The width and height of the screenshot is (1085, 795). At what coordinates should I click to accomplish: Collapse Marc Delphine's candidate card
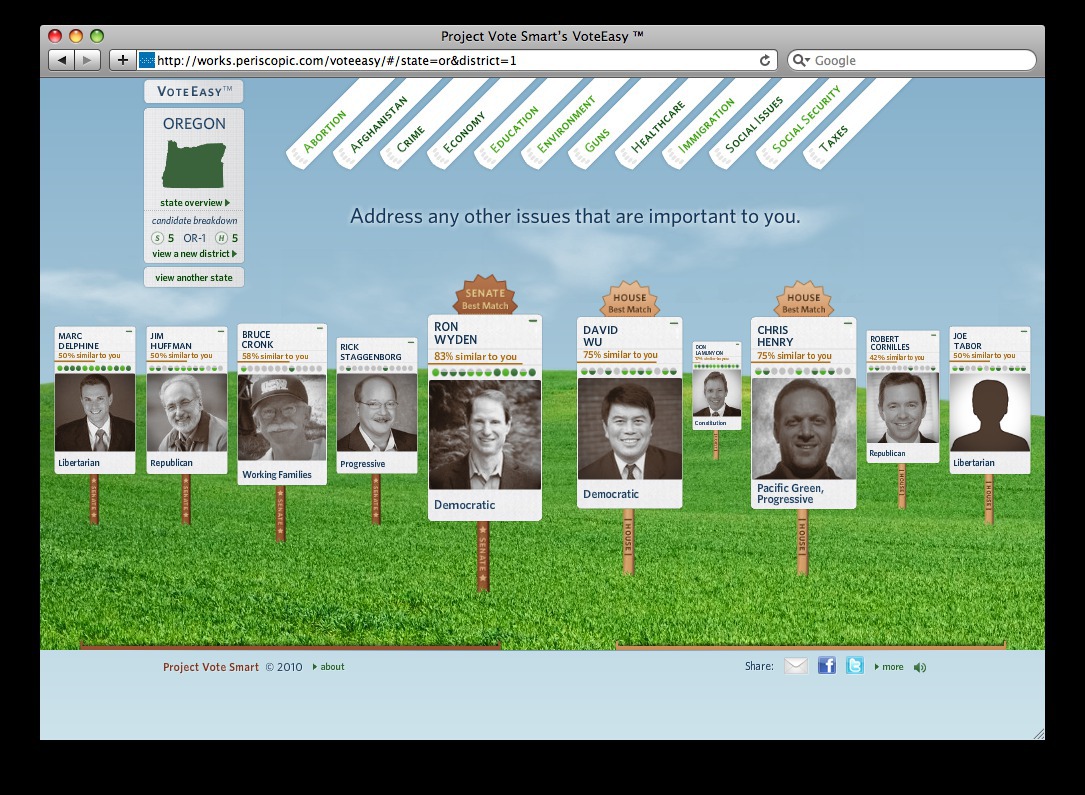coord(129,332)
